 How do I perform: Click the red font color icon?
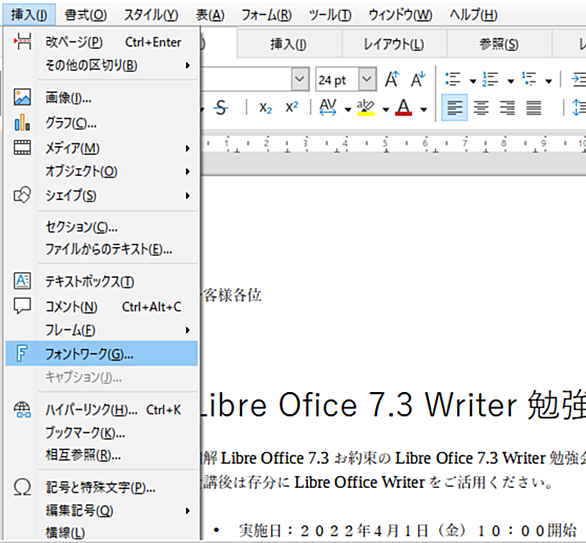(404, 108)
